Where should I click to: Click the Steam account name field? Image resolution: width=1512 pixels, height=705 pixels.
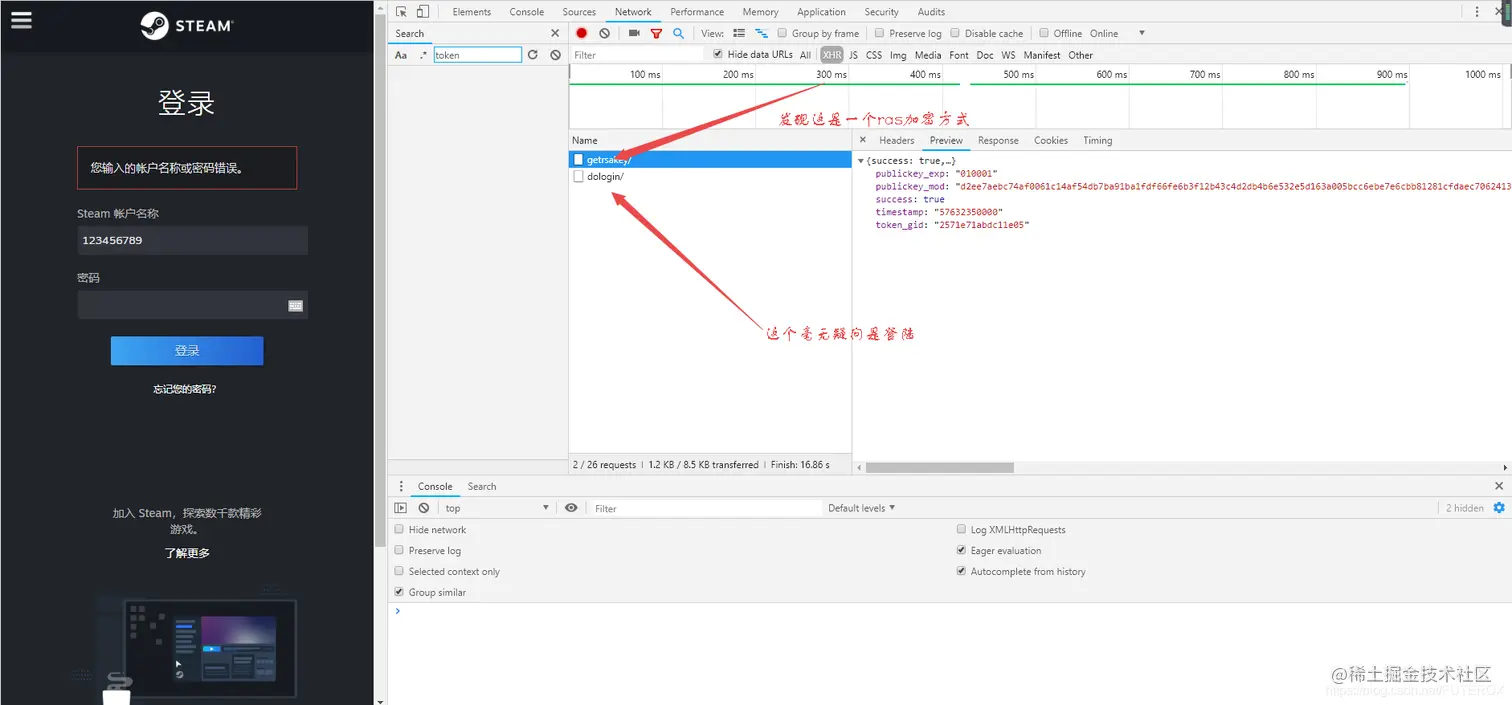(192, 240)
